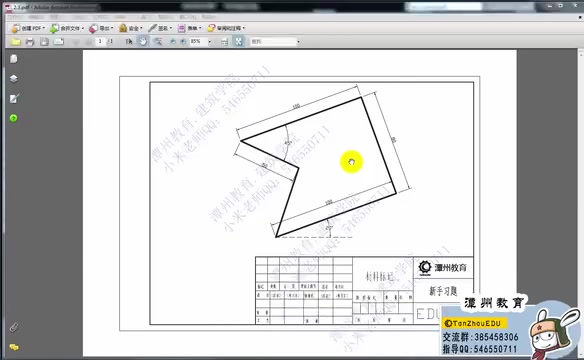Open the Create PDF dropdown
584x360 pixels.
pos(28,28)
